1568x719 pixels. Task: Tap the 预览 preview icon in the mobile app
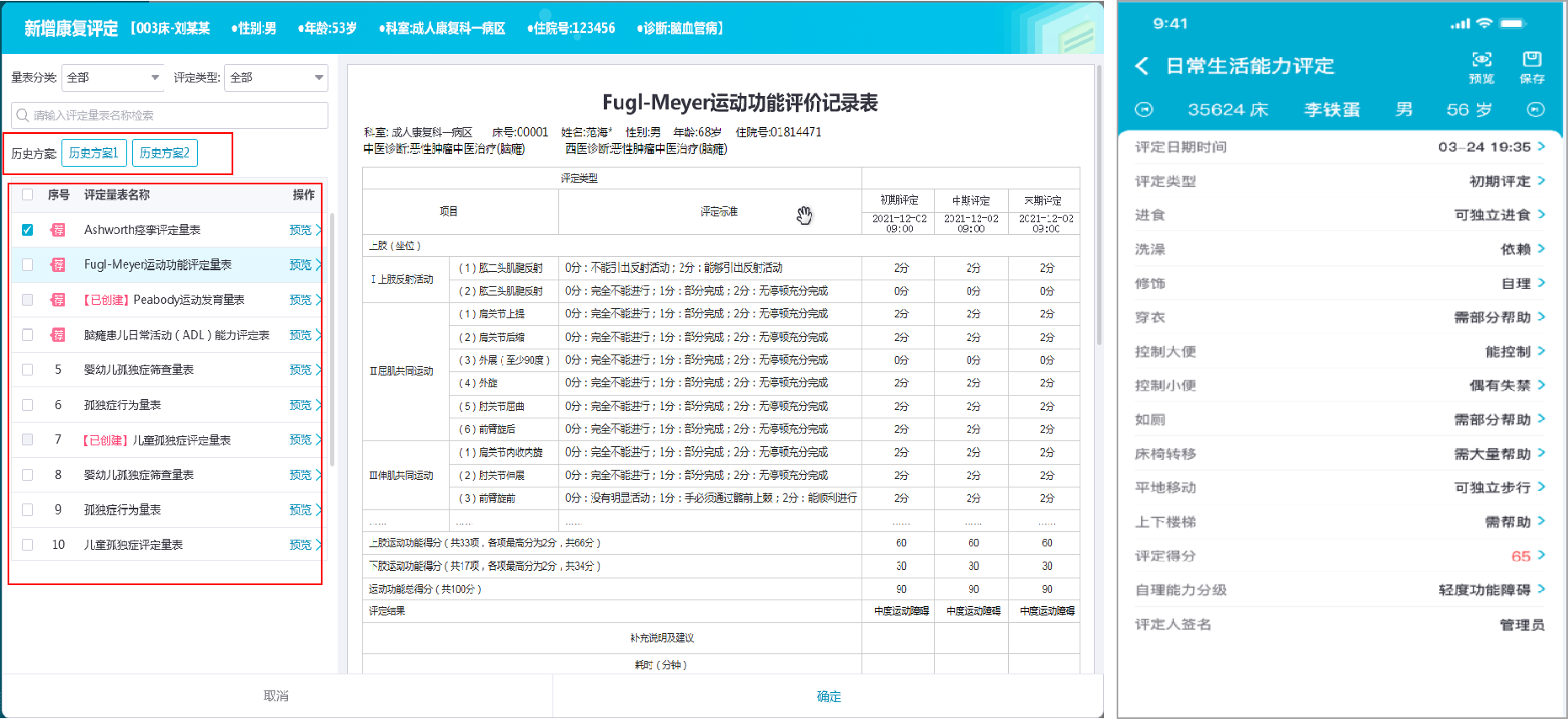1481,67
